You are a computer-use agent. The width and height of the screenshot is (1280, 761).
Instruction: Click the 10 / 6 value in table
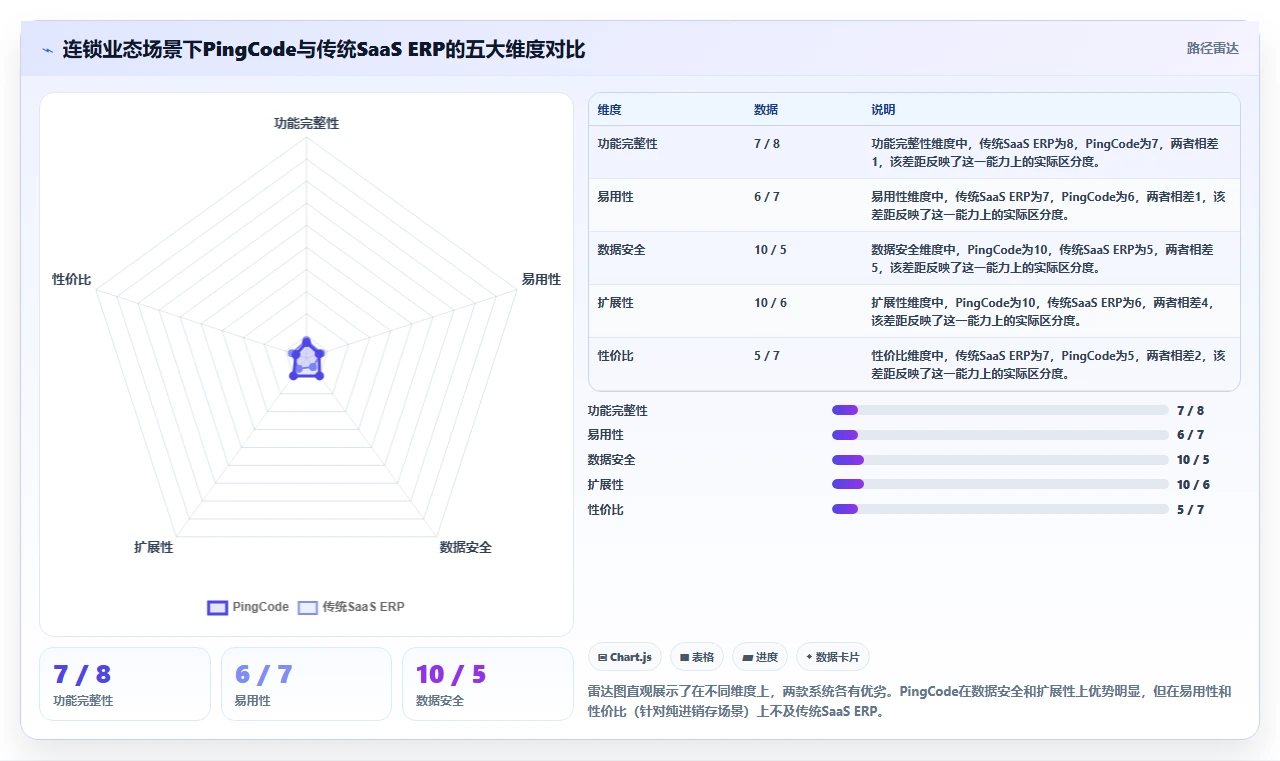pyautogui.click(x=770, y=303)
